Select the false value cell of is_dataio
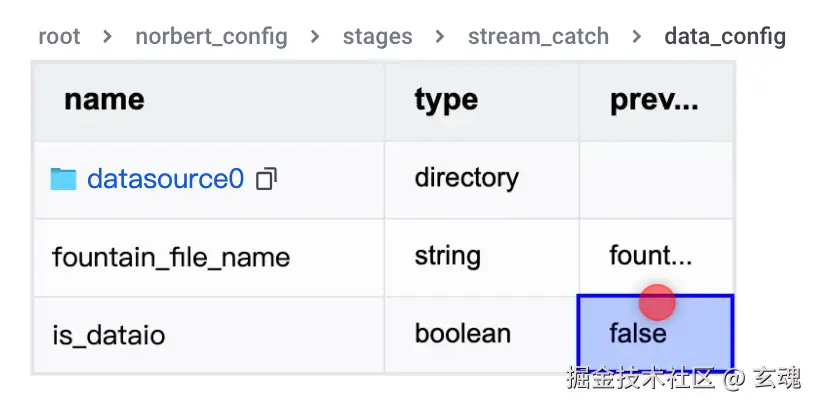The image size is (816, 406). [655, 333]
